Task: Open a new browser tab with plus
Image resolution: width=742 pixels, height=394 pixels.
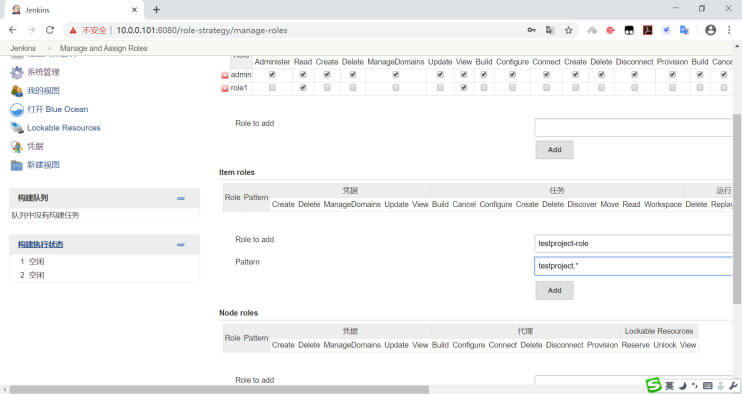Action: (x=156, y=9)
